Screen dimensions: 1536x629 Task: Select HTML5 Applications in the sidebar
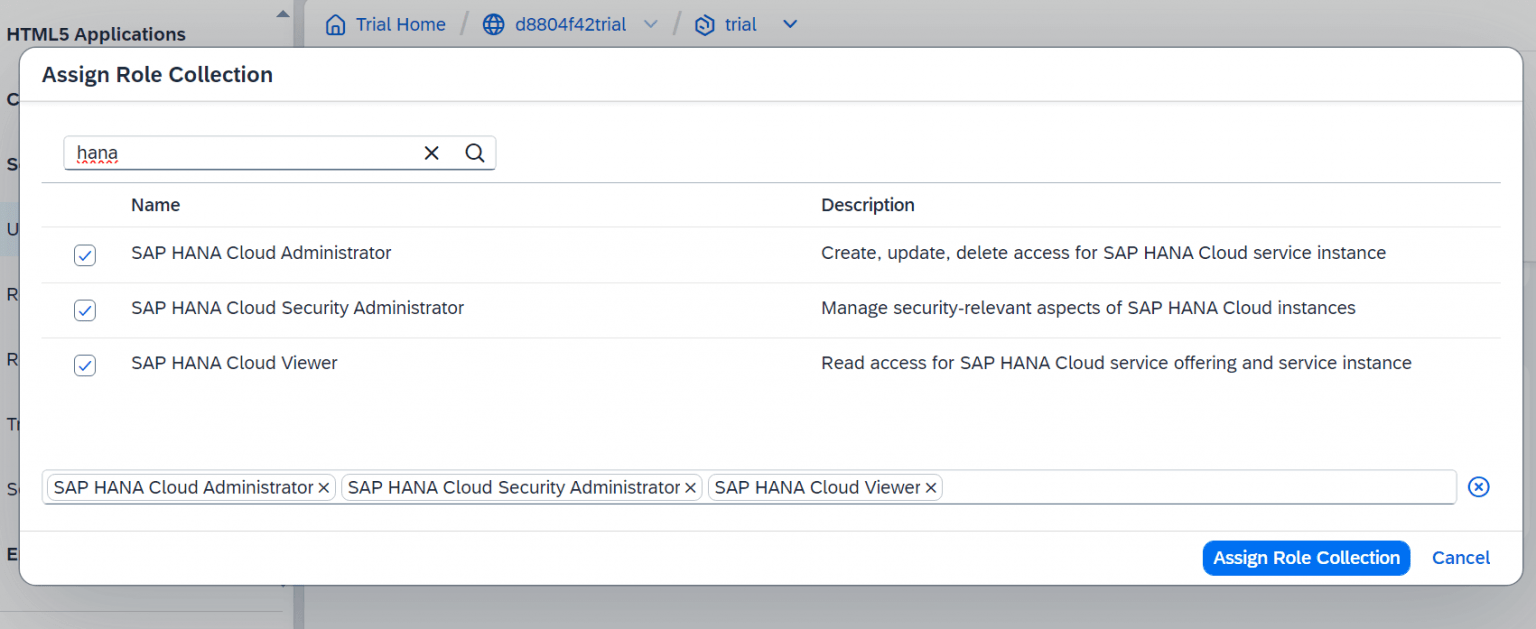(x=96, y=33)
